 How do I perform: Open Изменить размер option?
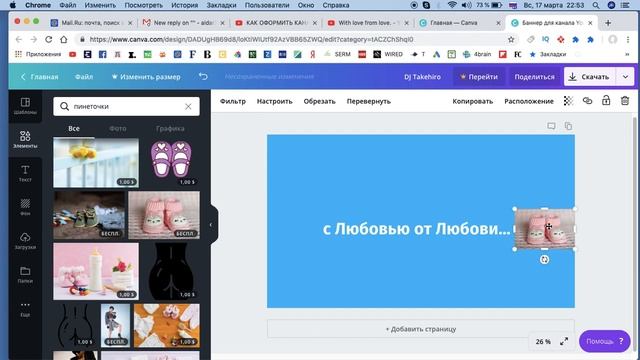[146, 77]
